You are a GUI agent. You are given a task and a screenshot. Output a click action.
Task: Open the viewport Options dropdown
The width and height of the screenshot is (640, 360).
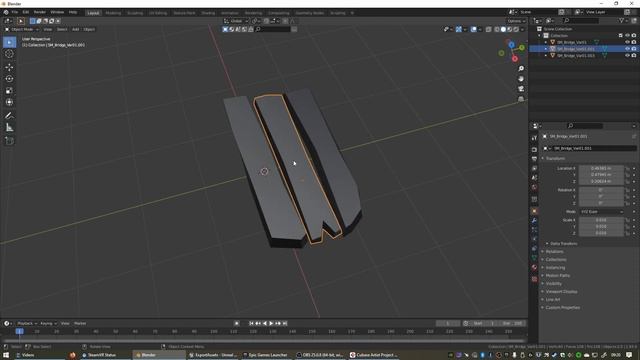pos(516,21)
